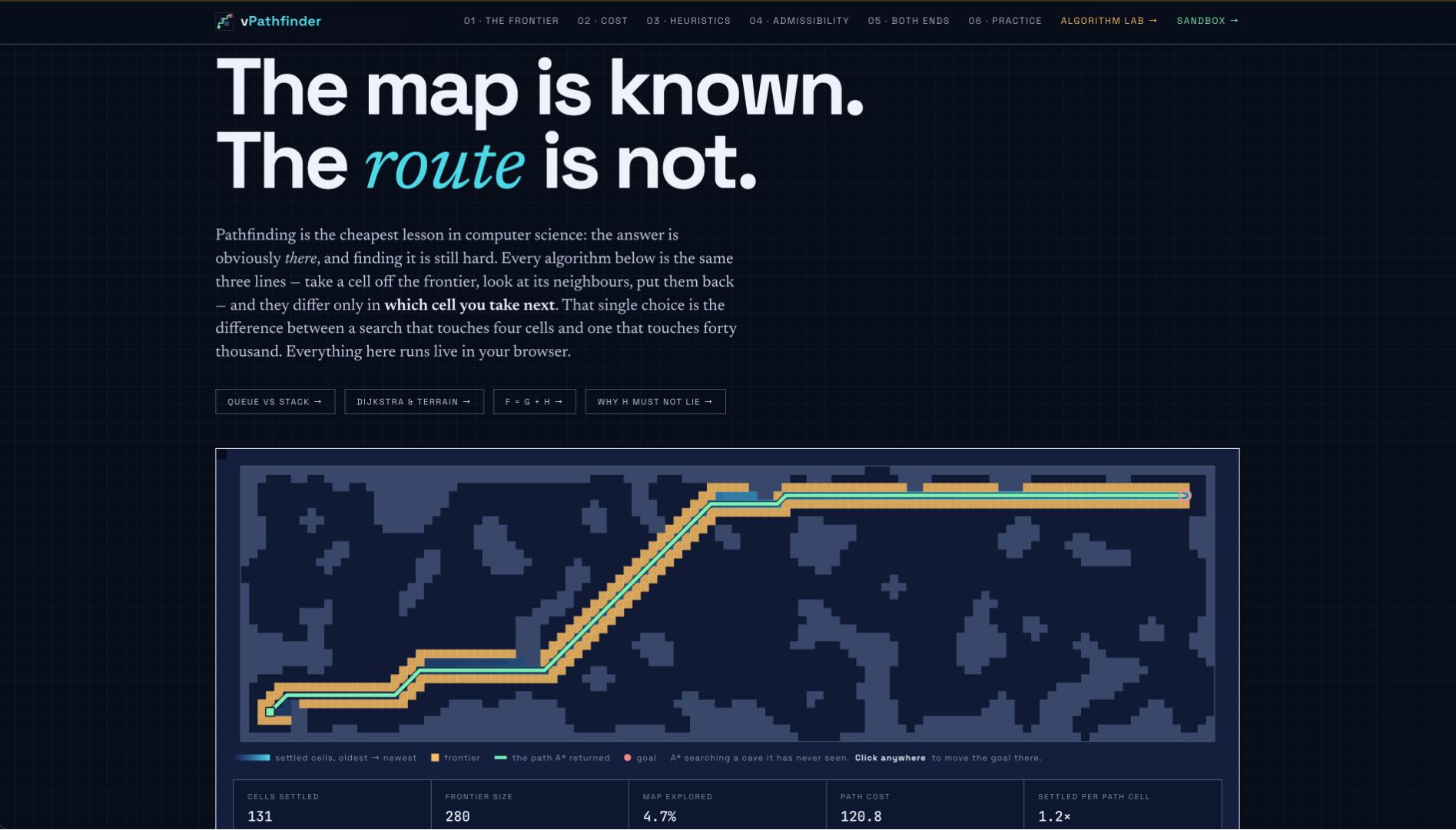Viewport: 1456px width, 830px height.
Task: Open the vPathfinder home link text
Action: pos(280,22)
